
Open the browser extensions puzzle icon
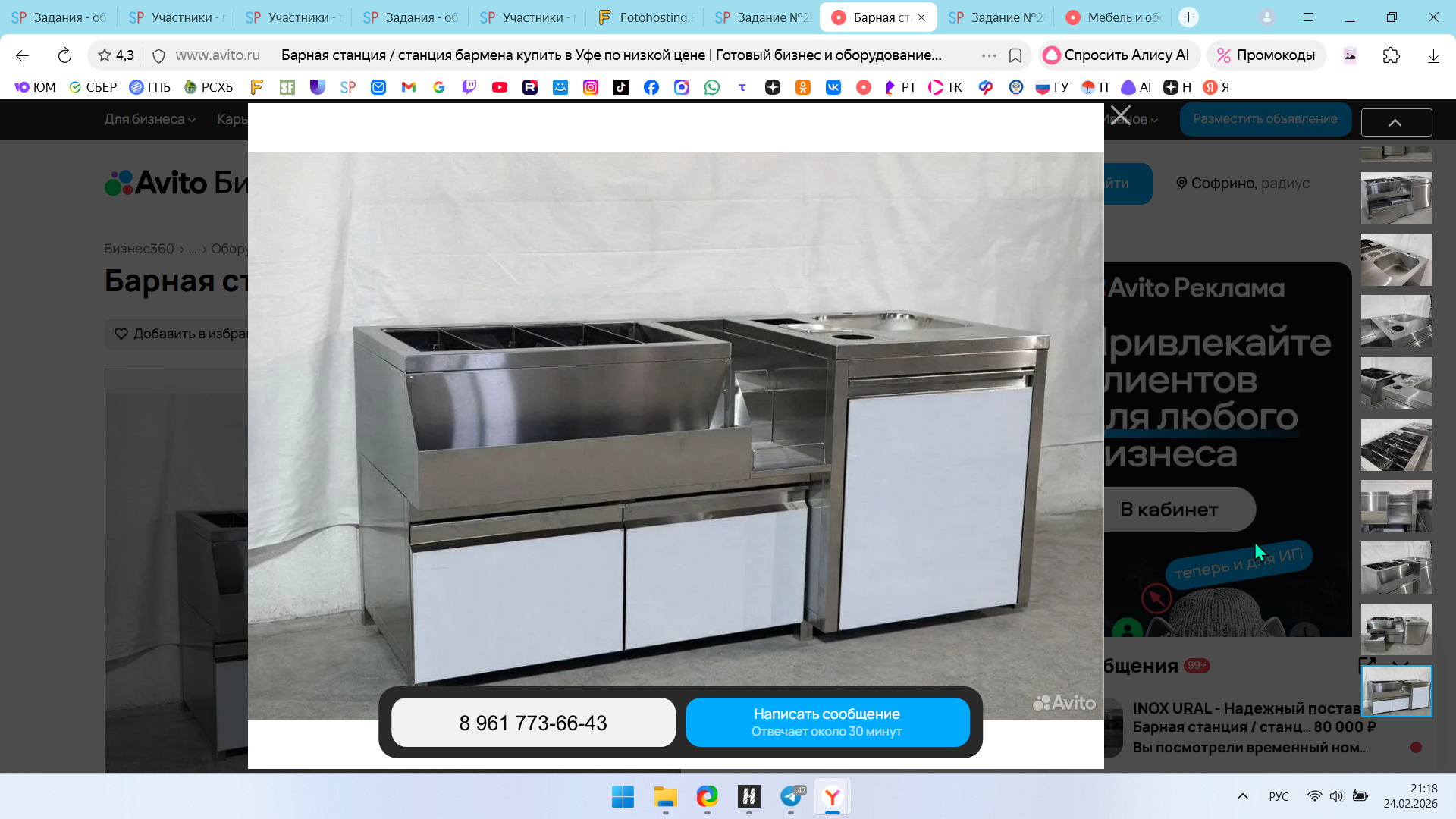point(1391,55)
